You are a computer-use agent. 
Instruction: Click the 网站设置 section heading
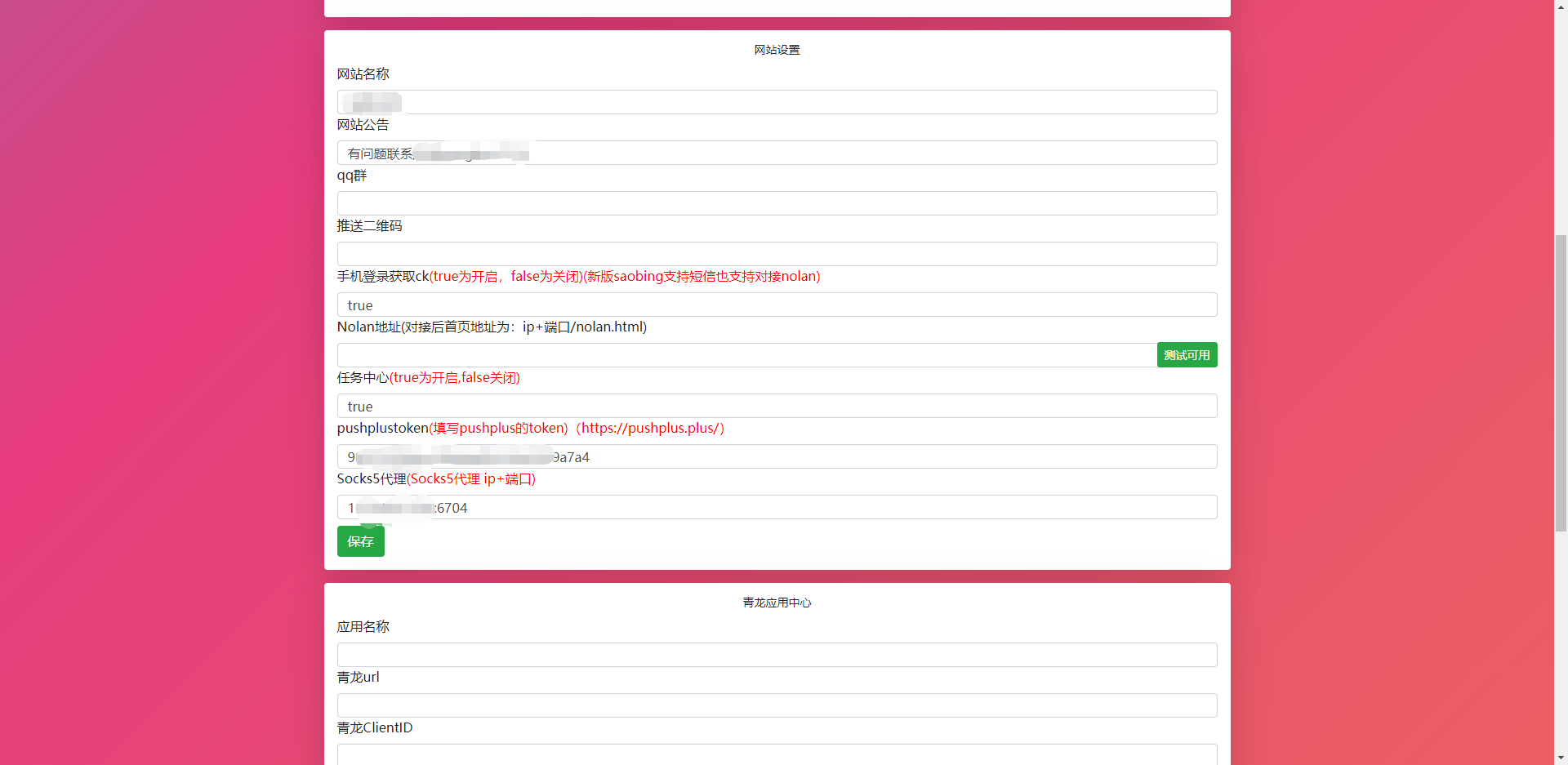pos(777,50)
